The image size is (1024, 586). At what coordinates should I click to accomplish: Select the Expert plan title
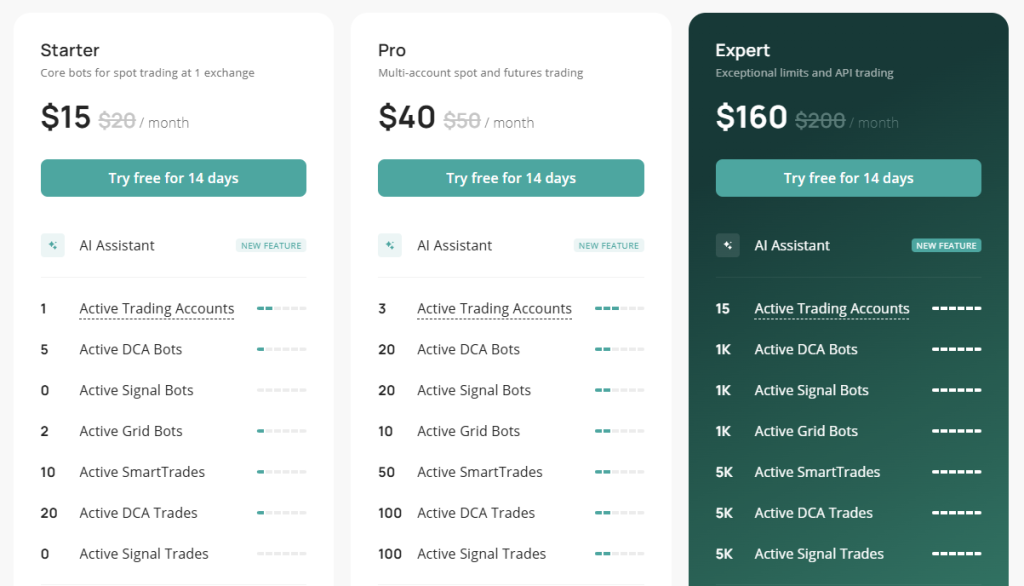click(743, 50)
